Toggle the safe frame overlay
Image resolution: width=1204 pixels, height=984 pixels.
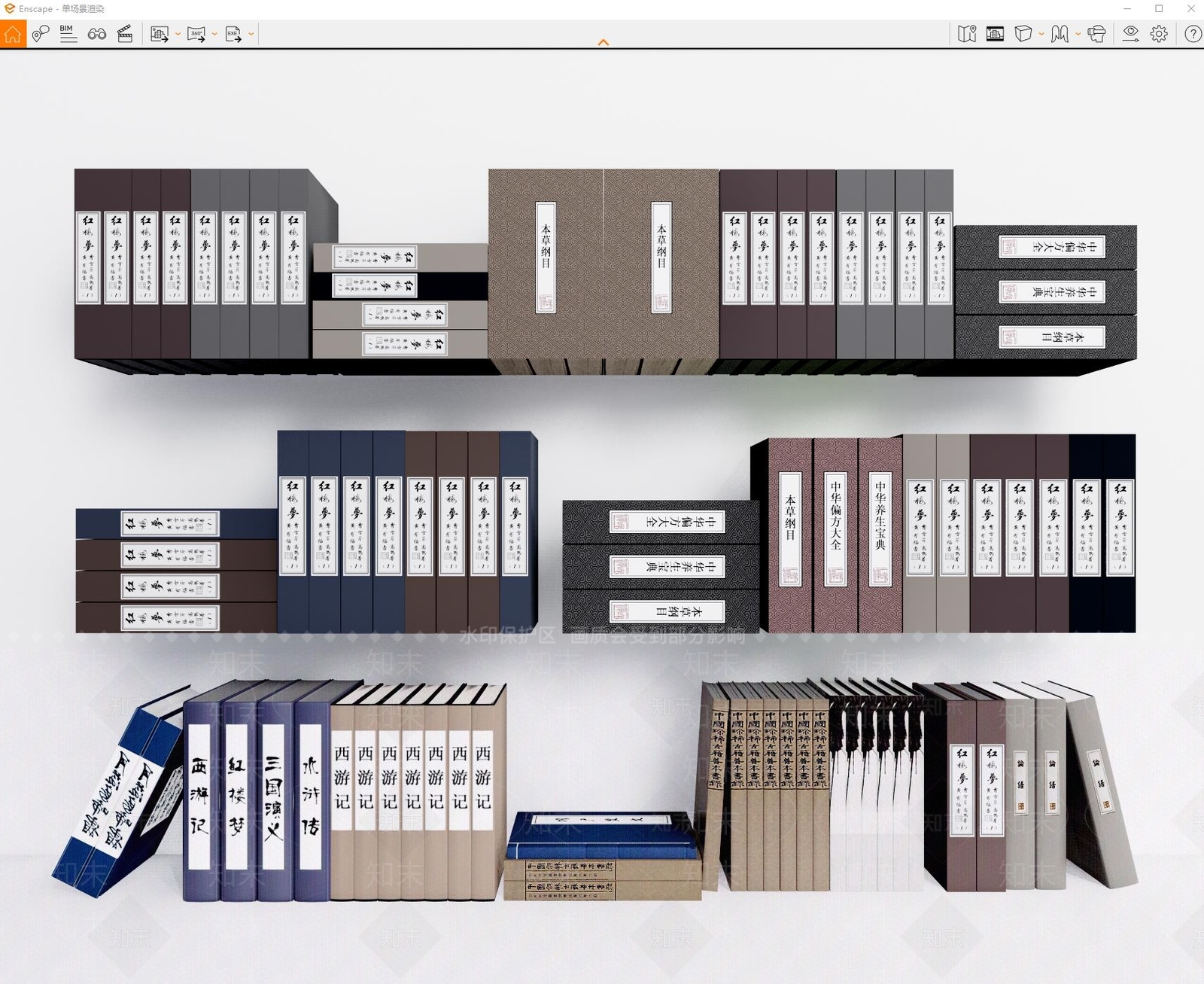coord(995,34)
